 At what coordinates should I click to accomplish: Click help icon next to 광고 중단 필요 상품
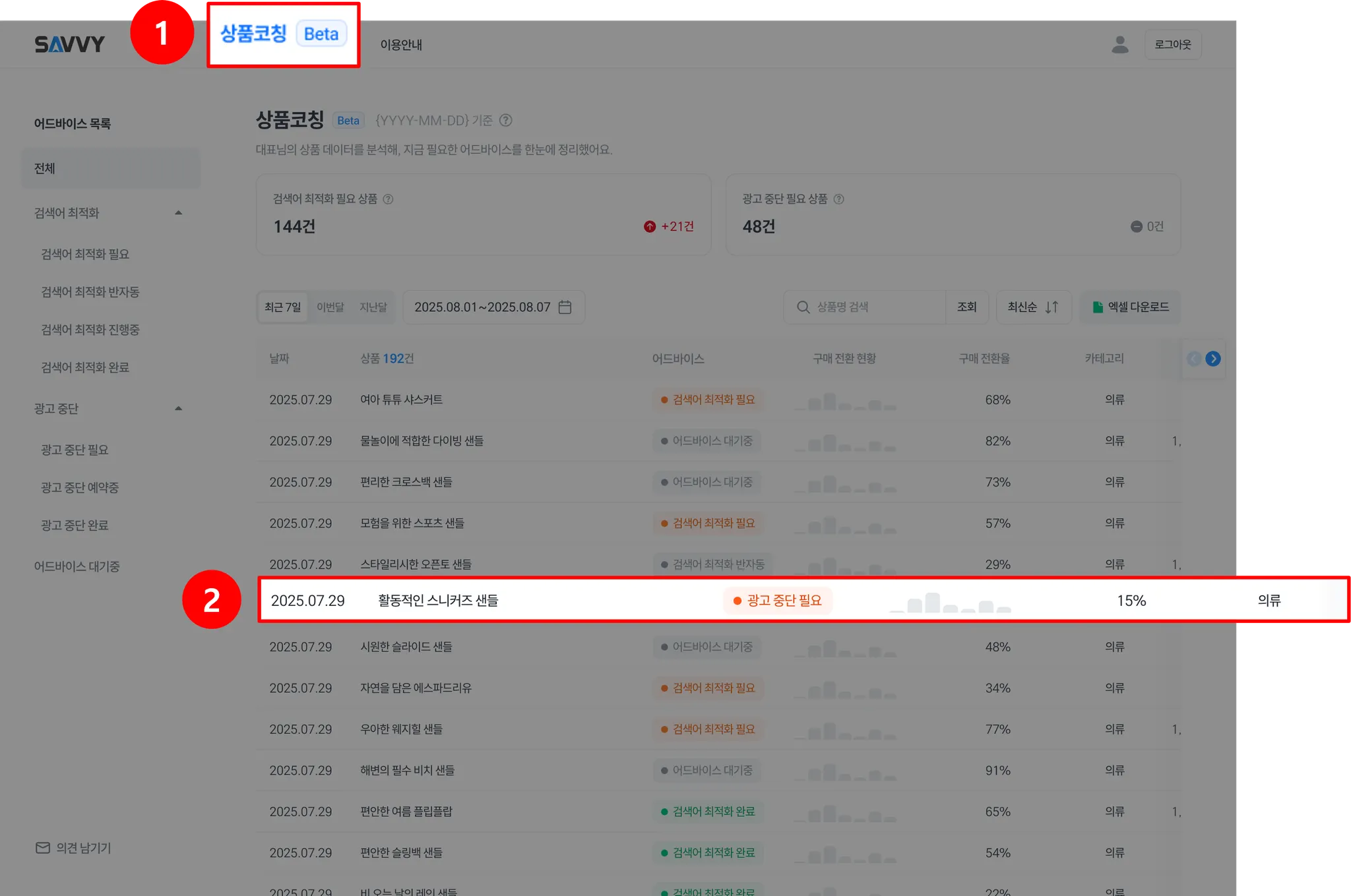click(838, 199)
